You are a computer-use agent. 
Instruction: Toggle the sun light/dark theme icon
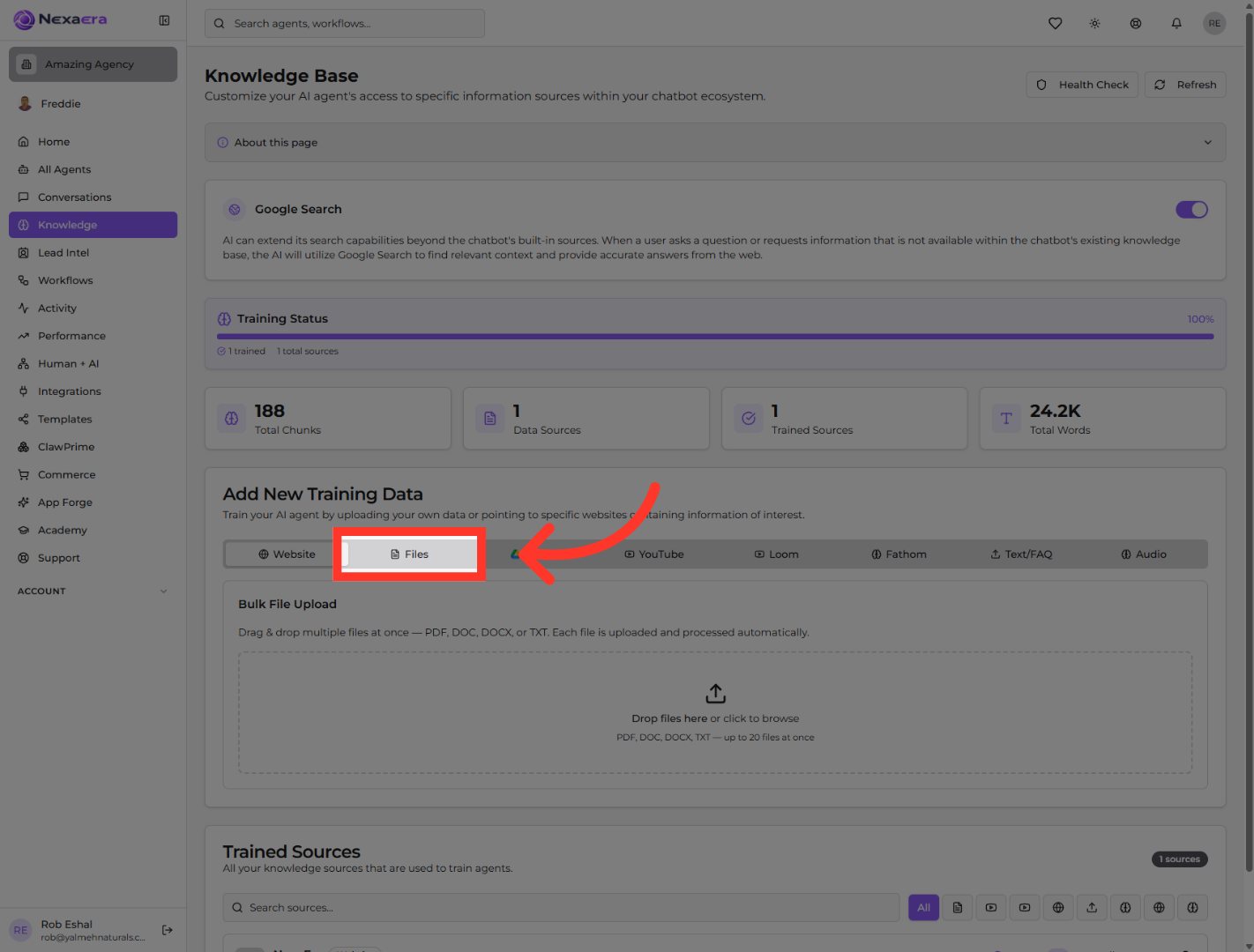click(1094, 24)
